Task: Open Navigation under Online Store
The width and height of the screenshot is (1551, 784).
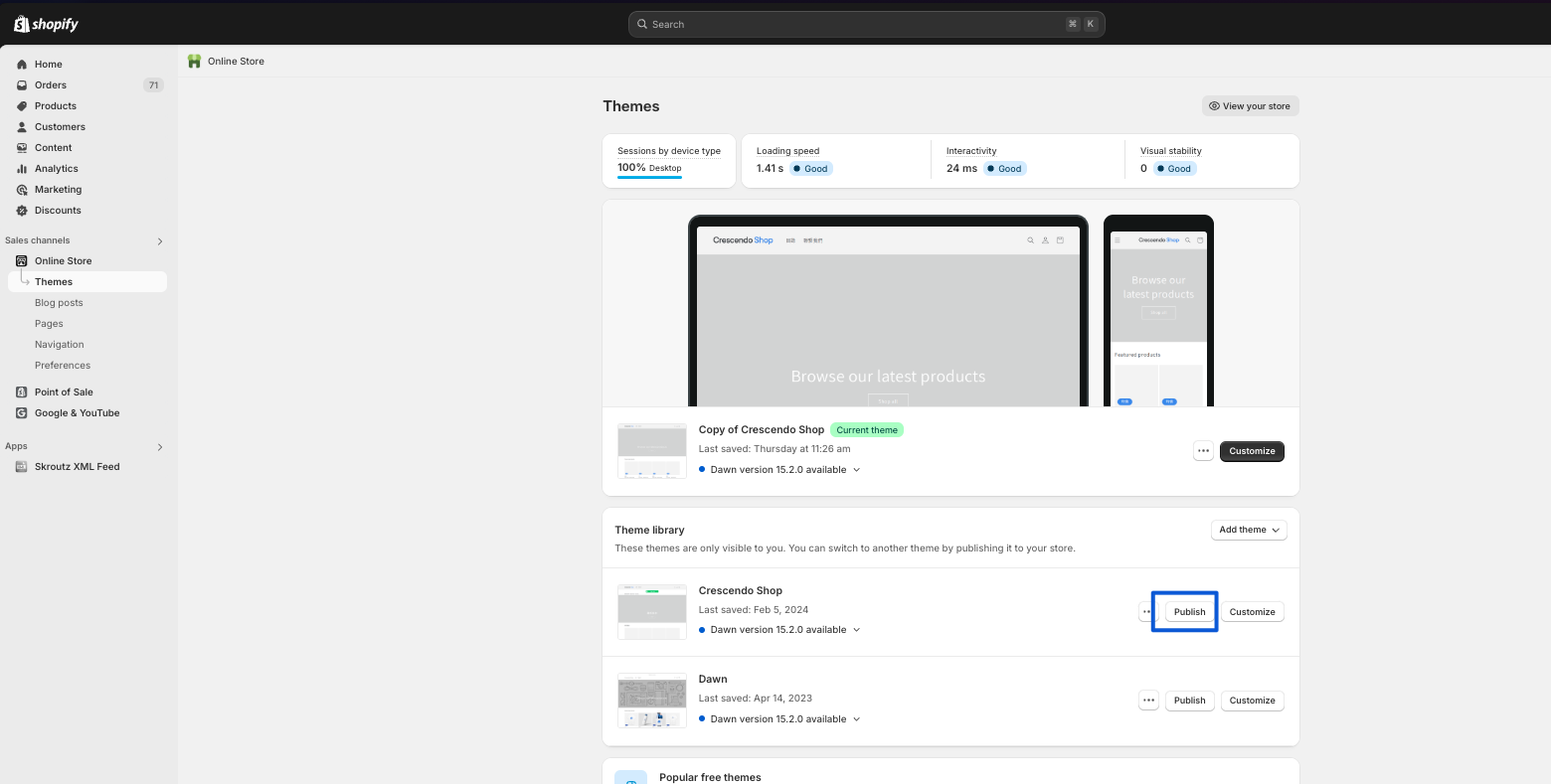Action: click(60, 345)
